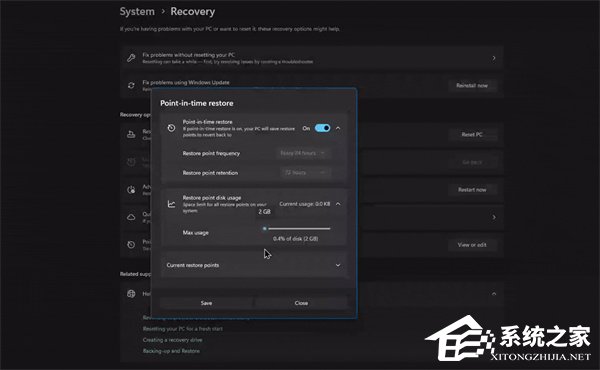The height and width of the screenshot is (370, 600).
Task: Click the Current usage: 0.0 KB text
Action: tap(305, 204)
